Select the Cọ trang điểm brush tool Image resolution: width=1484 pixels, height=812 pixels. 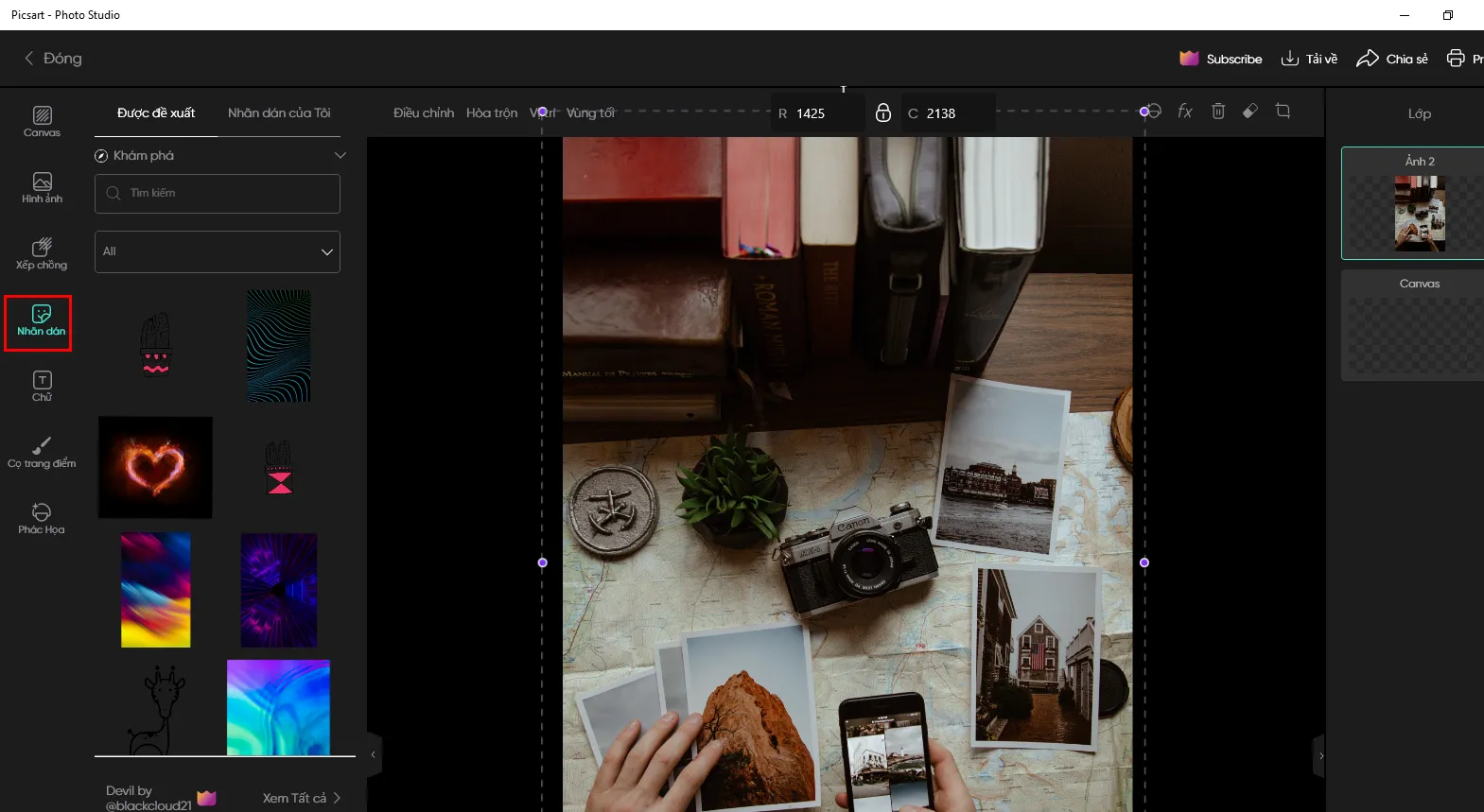pyautogui.click(x=42, y=453)
